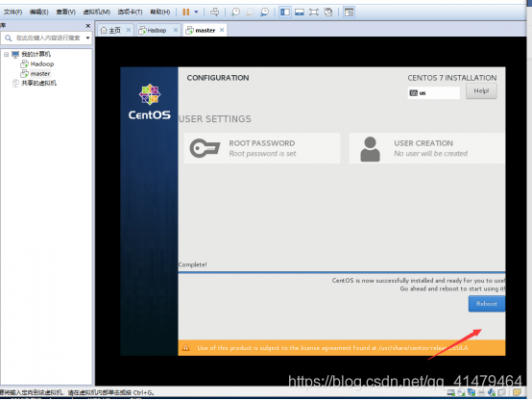Click the warning triangle icon

point(186,348)
